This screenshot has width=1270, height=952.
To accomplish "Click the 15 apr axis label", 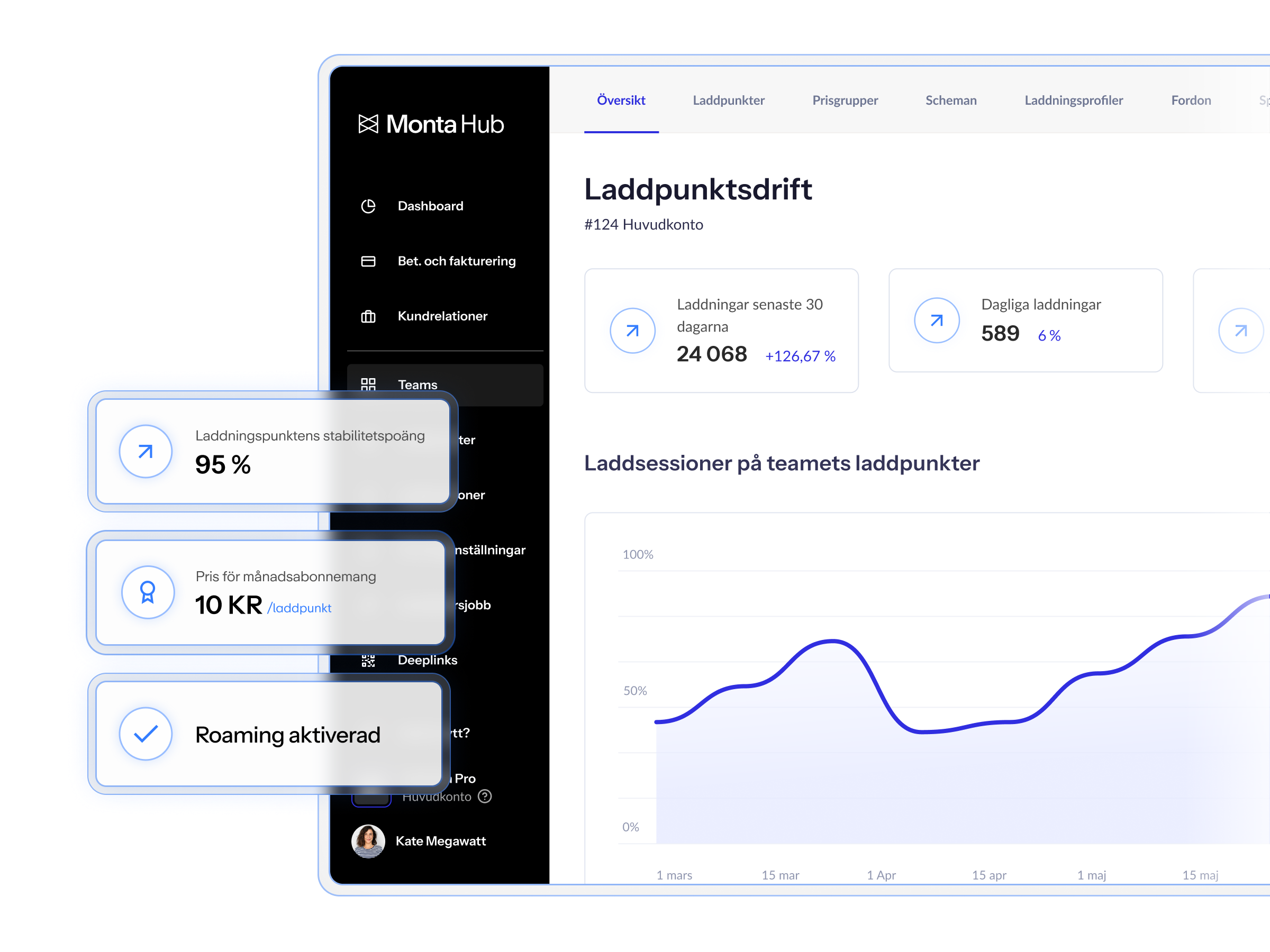I will coord(989,875).
